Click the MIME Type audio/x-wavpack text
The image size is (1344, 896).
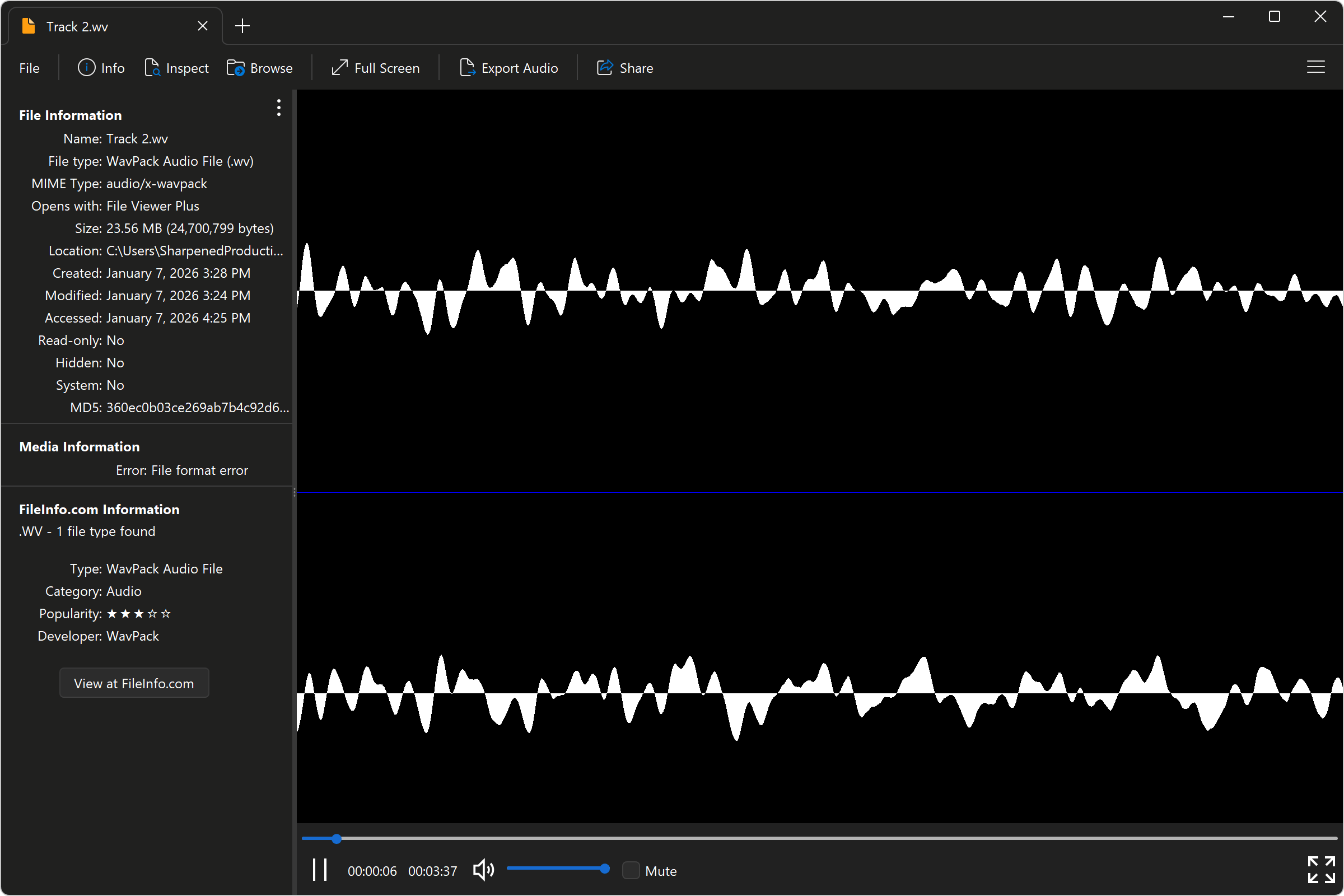click(157, 184)
